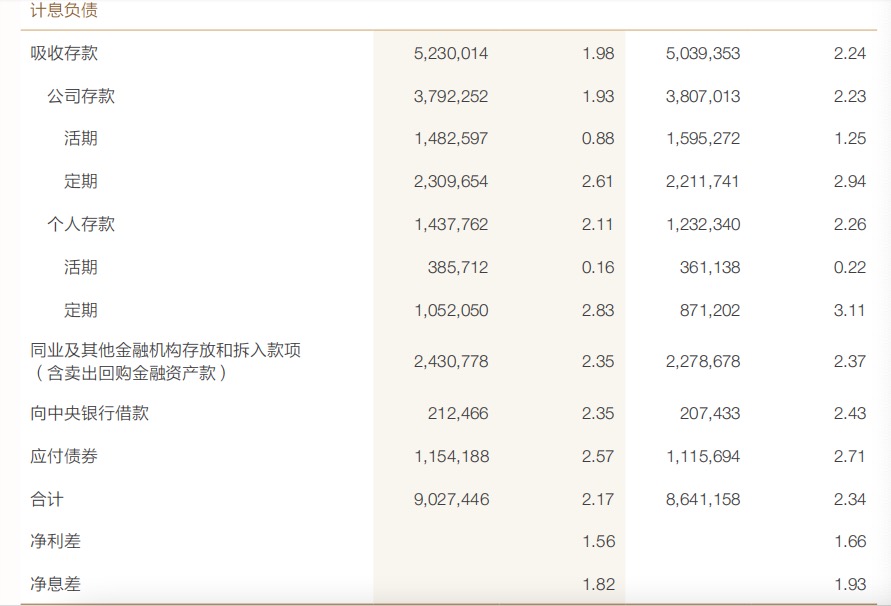Screen dimensions: 891x606
Task: Select the 个人存款 row label
Action: pyautogui.click(x=81, y=224)
